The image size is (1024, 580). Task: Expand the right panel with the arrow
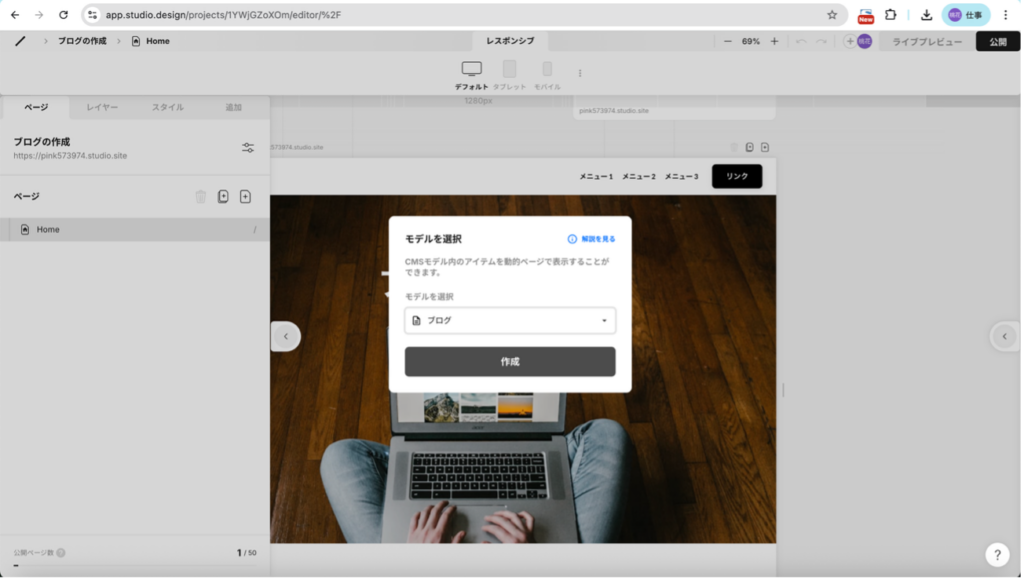coord(1004,336)
